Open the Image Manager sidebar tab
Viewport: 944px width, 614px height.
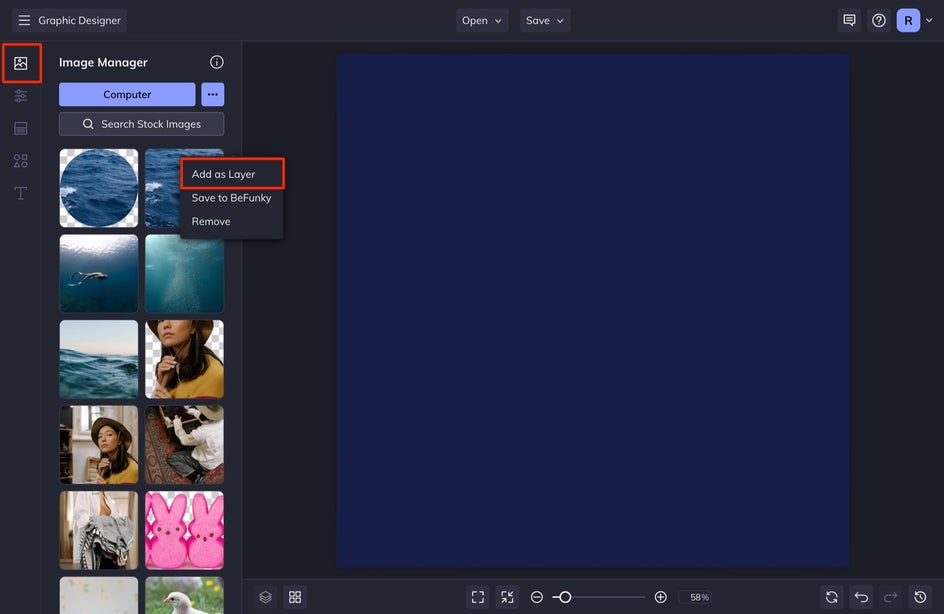pos(21,63)
